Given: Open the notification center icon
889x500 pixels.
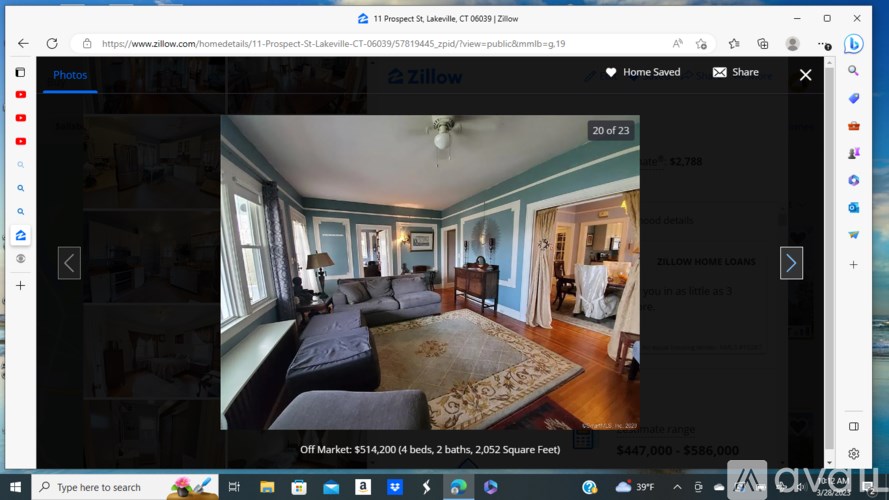Looking at the screenshot, I should 870,487.
